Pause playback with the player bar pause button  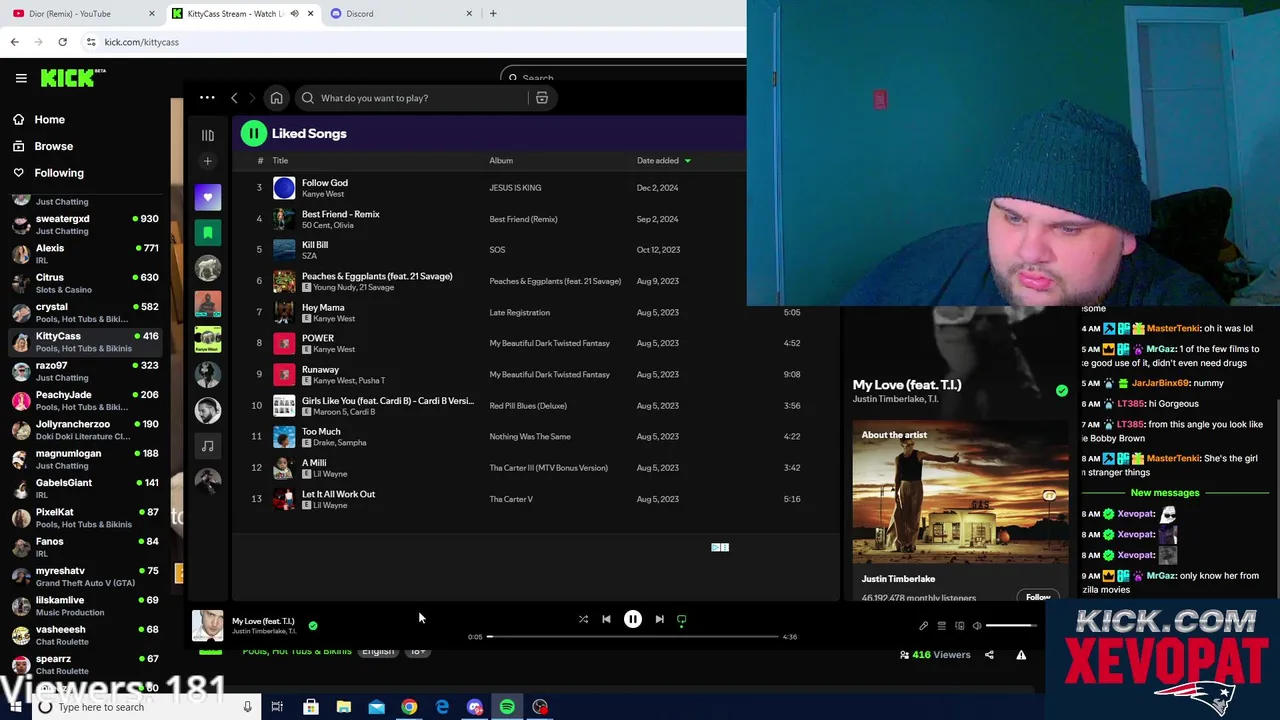click(x=633, y=619)
